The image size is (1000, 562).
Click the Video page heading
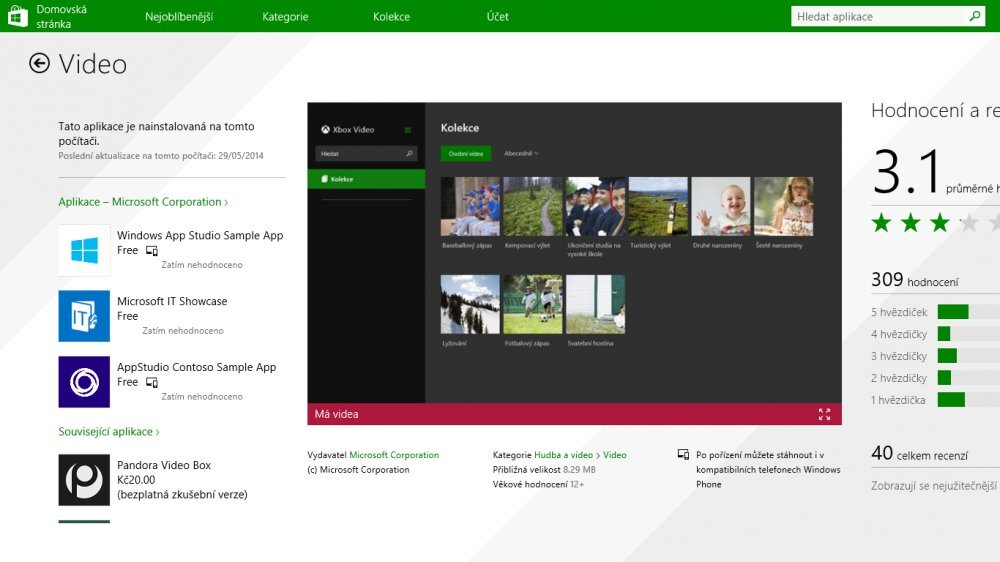(x=92, y=64)
